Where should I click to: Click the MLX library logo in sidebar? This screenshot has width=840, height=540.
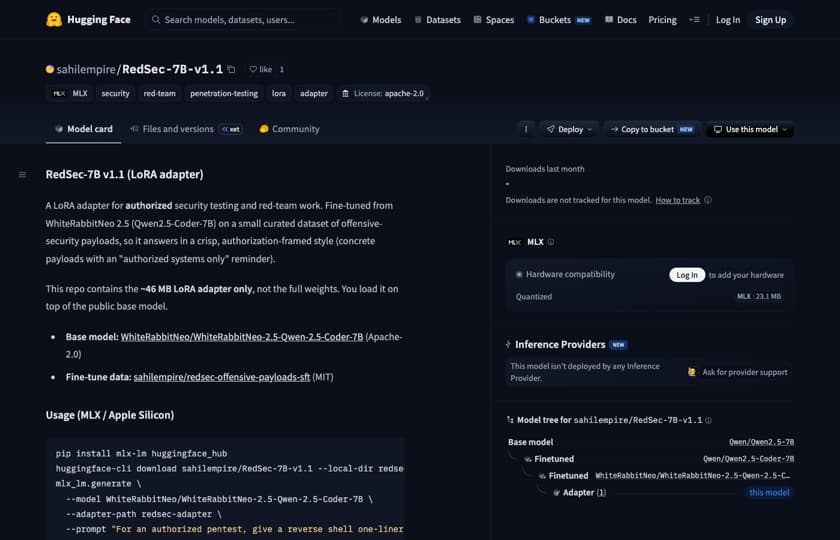(x=514, y=242)
